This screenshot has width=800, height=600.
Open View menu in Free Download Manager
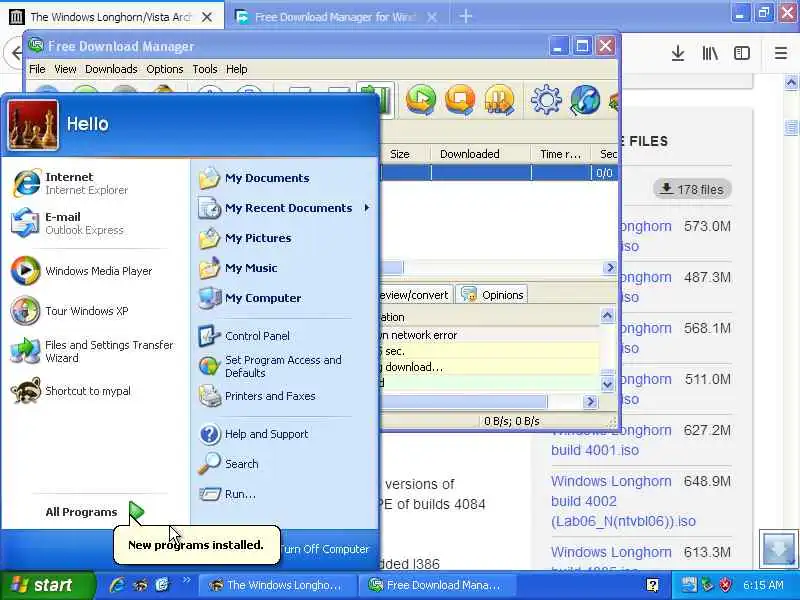[x=65, y=69]
